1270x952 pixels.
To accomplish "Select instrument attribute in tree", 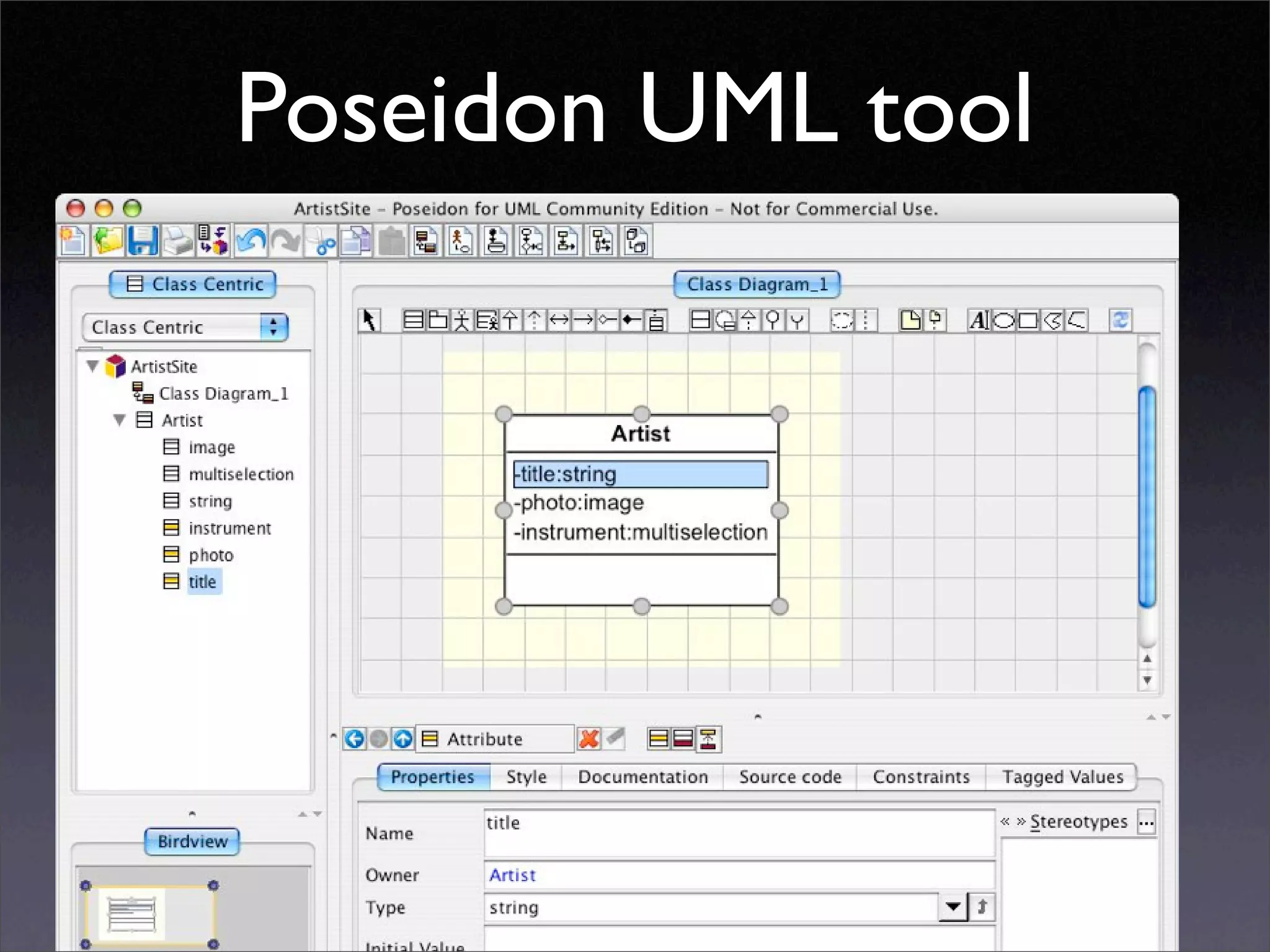I will pyautogui.click(x=229, y=528).
